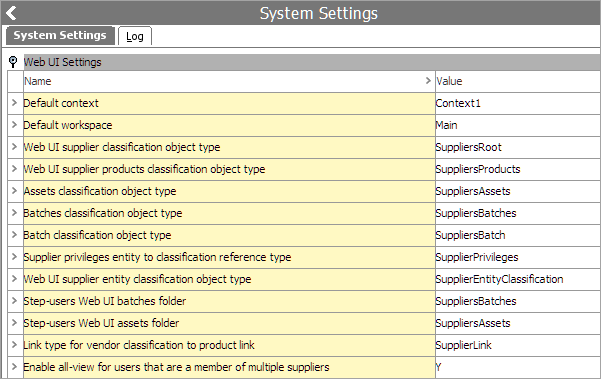
Task: Expand the Batch classification object type row
Action: coord(15,235)
